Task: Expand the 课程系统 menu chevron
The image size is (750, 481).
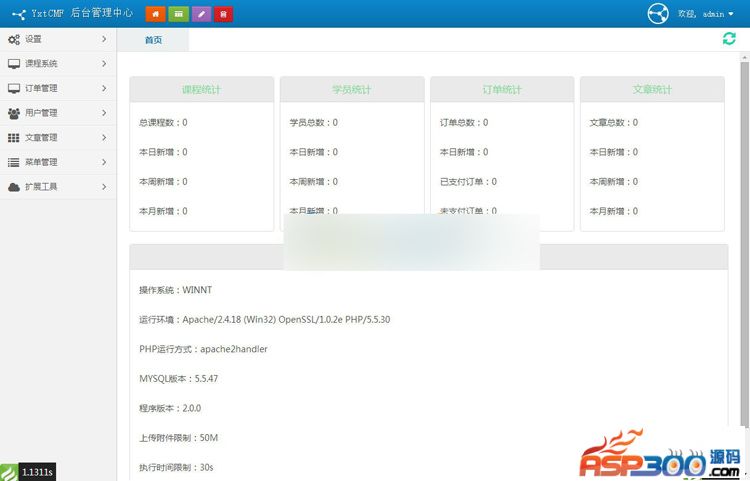Action: pyautogui.click(x=104, y=64)
